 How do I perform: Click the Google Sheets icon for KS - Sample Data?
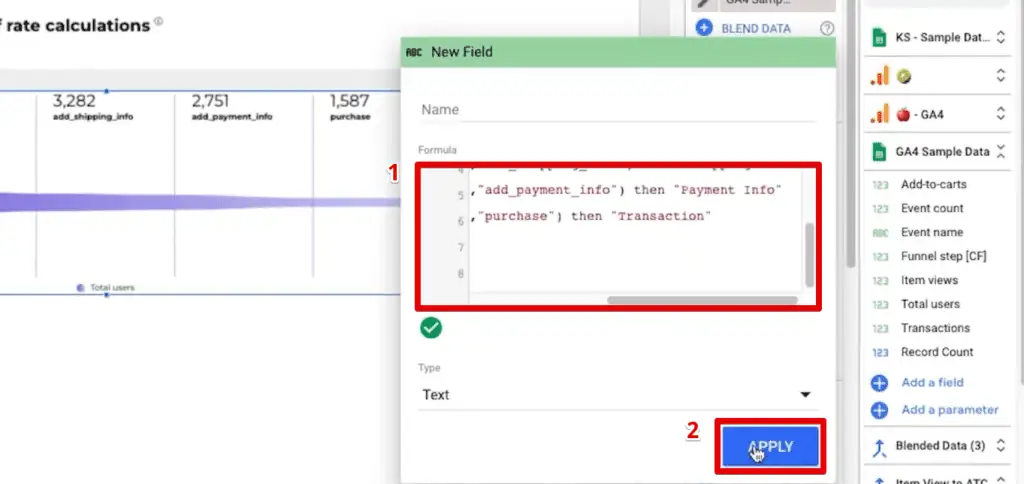click(880, 38)
